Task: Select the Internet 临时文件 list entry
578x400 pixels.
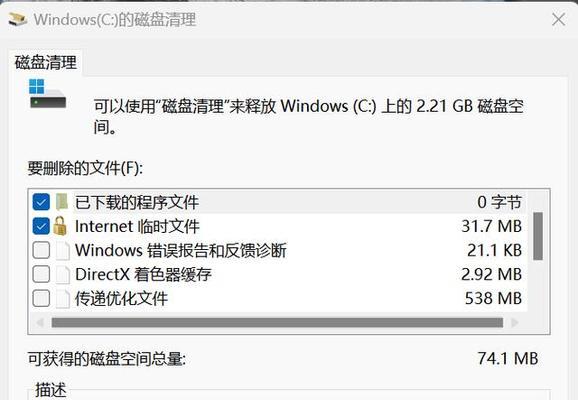Action: (278, 226)
